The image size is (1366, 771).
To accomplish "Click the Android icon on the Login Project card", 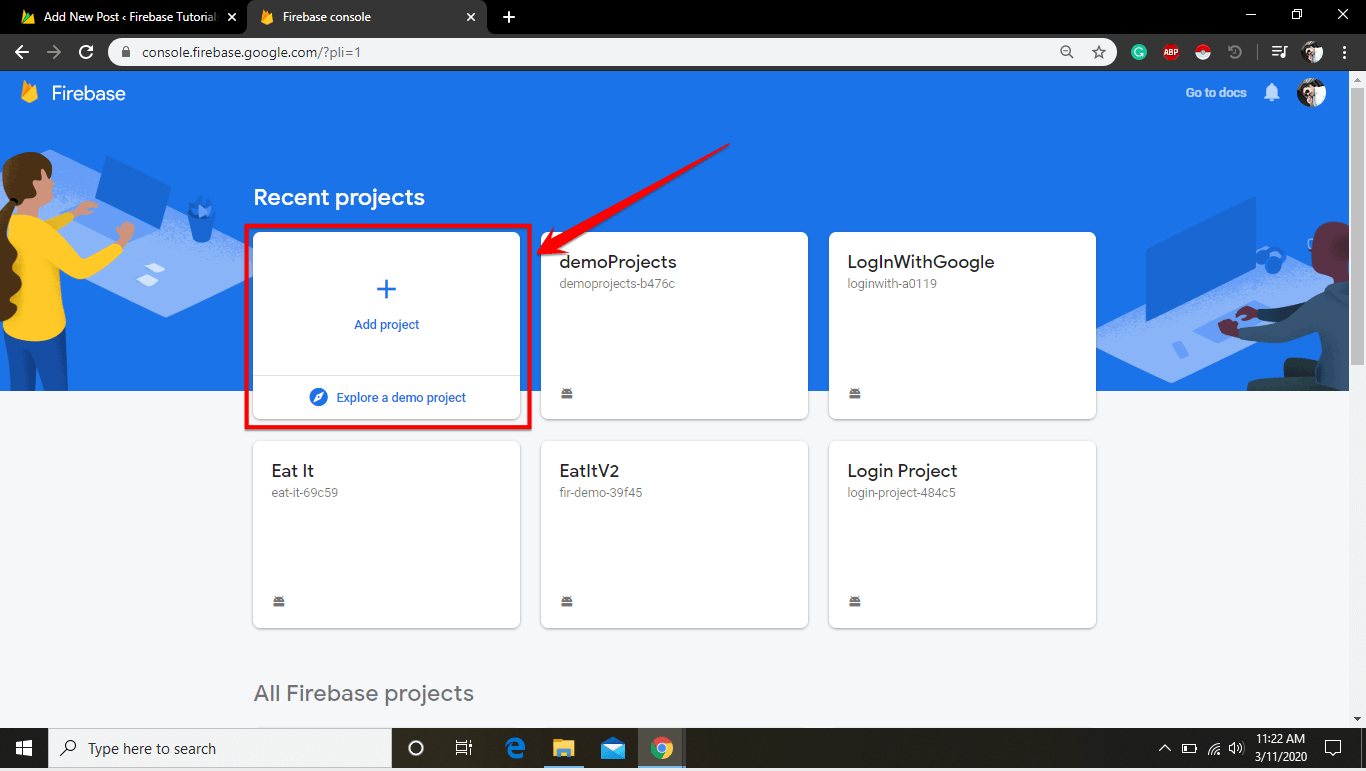I will [x=855, y=601].
